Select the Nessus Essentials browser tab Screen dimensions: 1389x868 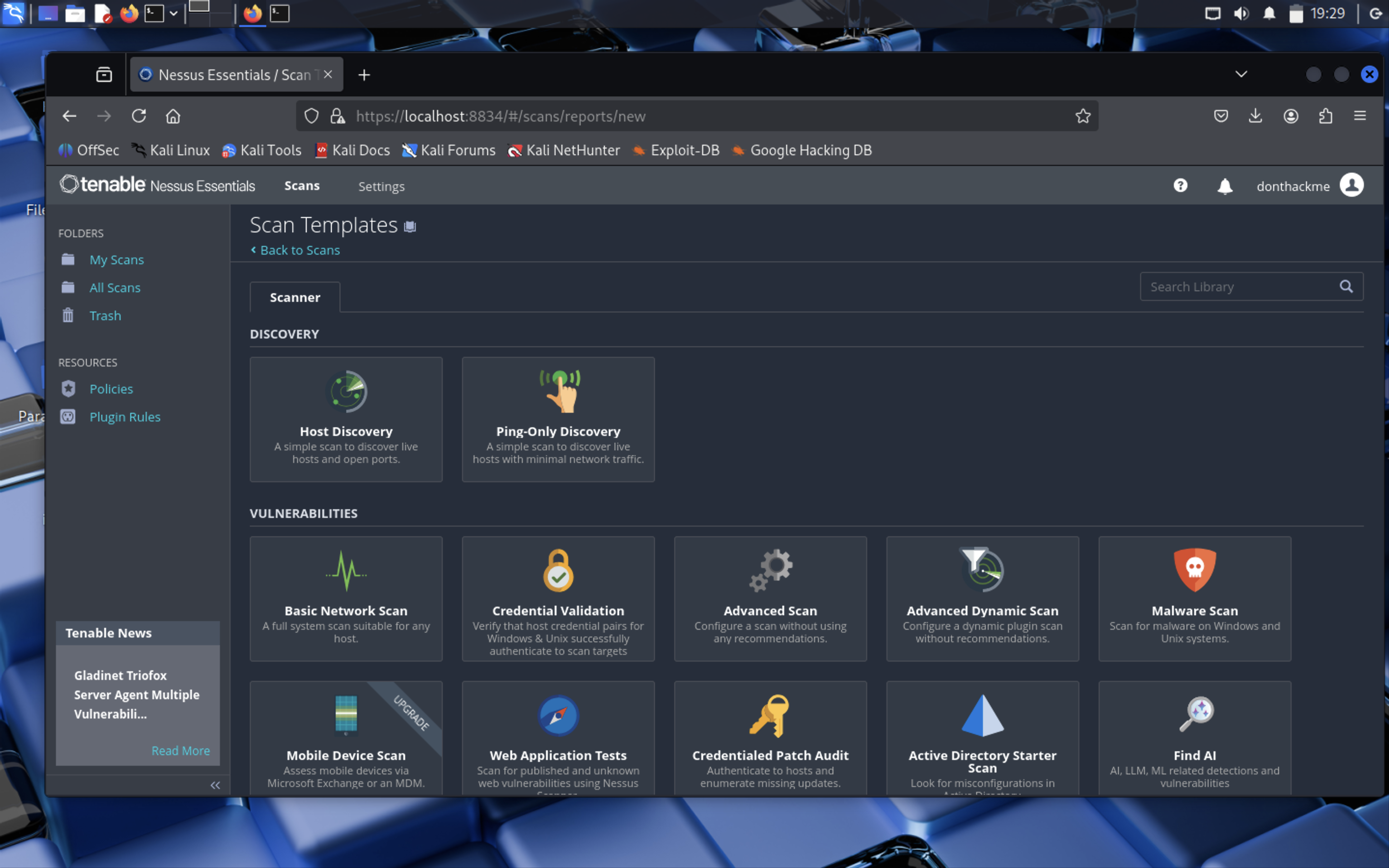tap(236, 75)
